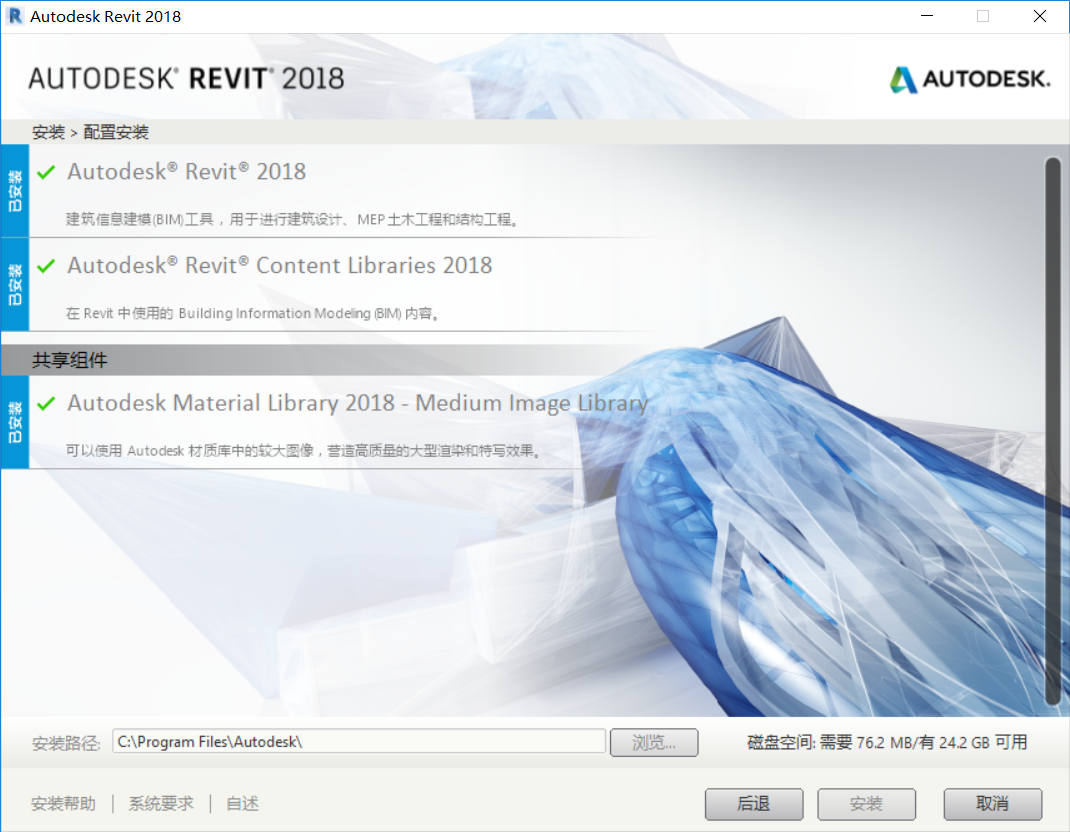Screen dimensions: 1070x832
Task: Expand the Revit Content Libraries 2018 entry
Action: (278, 266)
